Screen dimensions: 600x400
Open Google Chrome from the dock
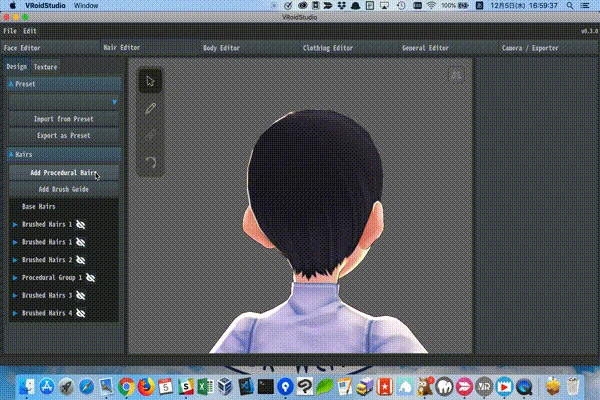[x=126, y=387]
